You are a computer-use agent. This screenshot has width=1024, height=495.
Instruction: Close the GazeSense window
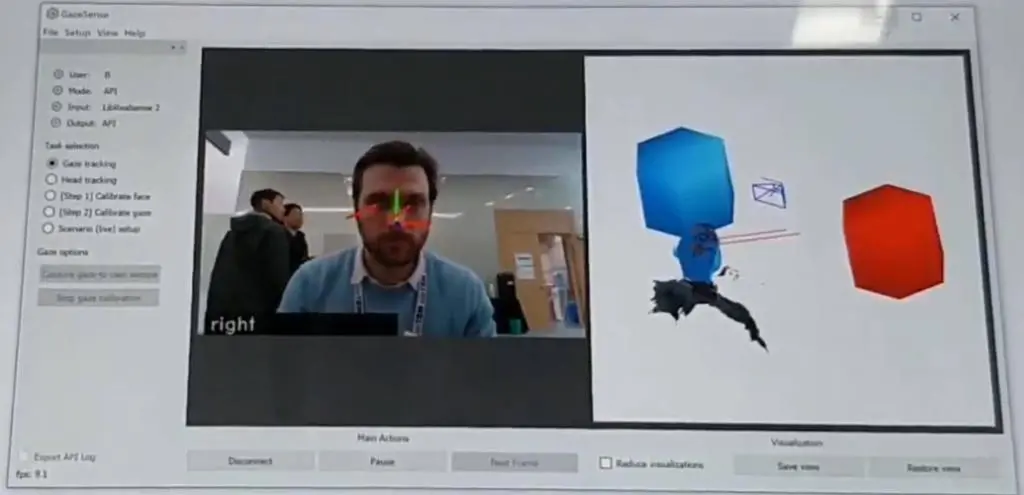pos(955,18)
